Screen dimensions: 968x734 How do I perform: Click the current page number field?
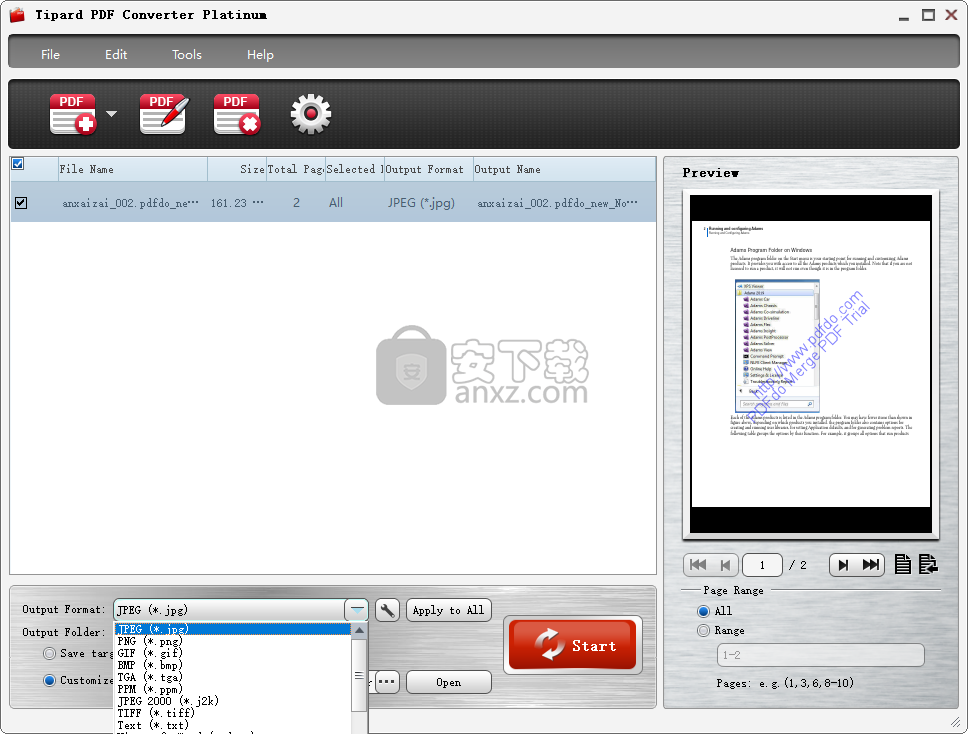point(762,565)
